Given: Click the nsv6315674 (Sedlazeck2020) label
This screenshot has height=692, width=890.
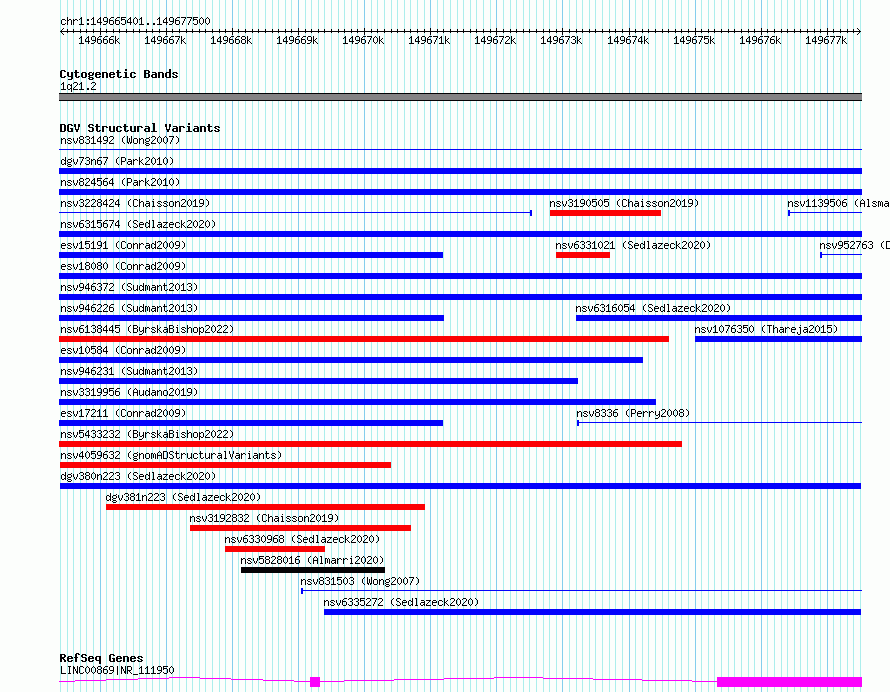Looking at the screenshot, I should pyautogui.click(x=138, y=224).
